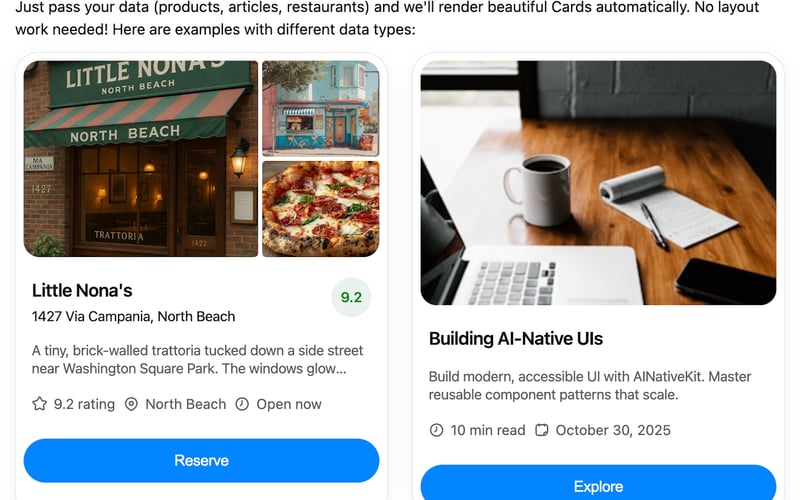Click the Open now status label
Screen dimensions: 800x500
(289, 404)
